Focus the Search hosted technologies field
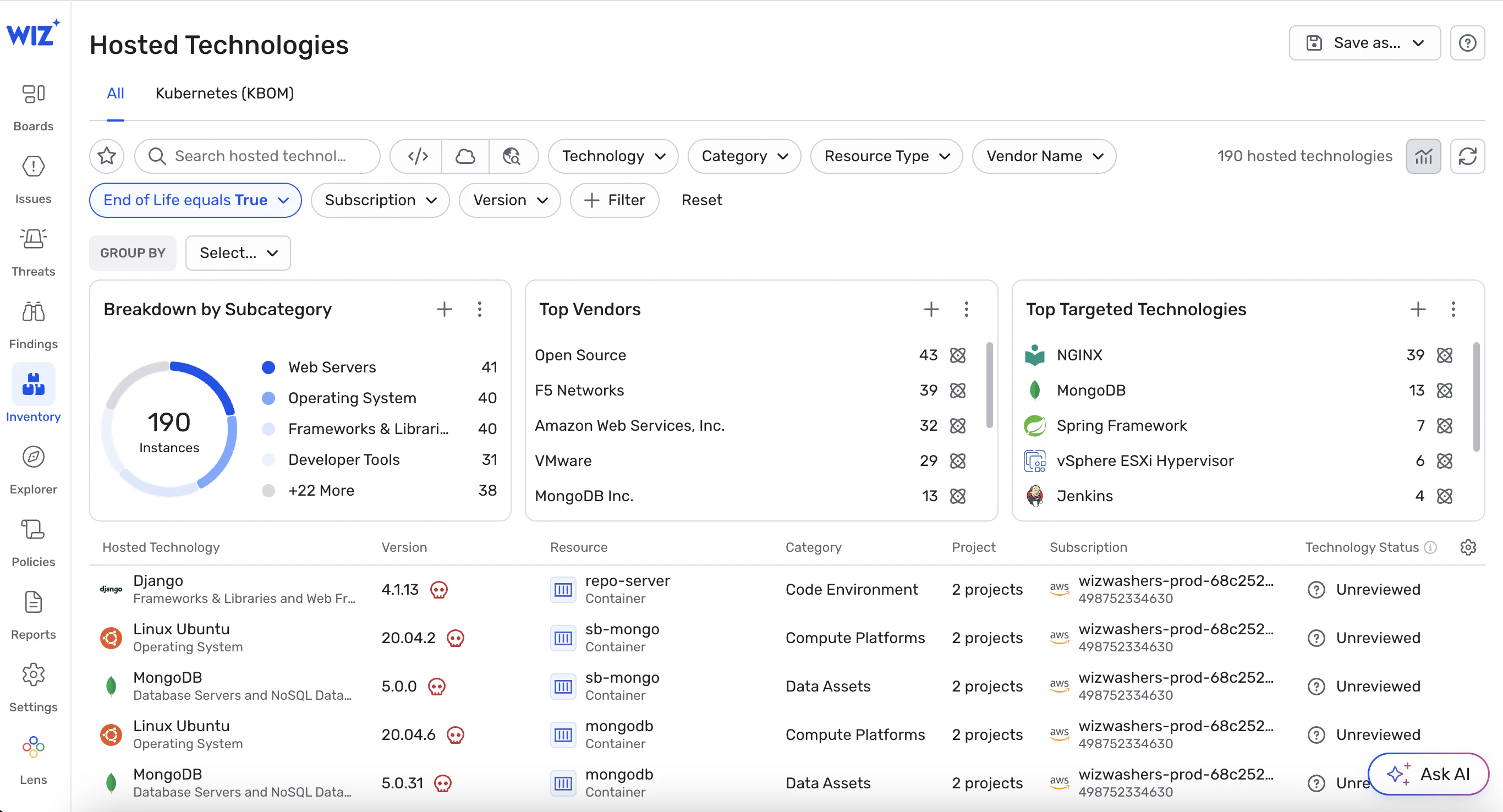 pos(260,156)
